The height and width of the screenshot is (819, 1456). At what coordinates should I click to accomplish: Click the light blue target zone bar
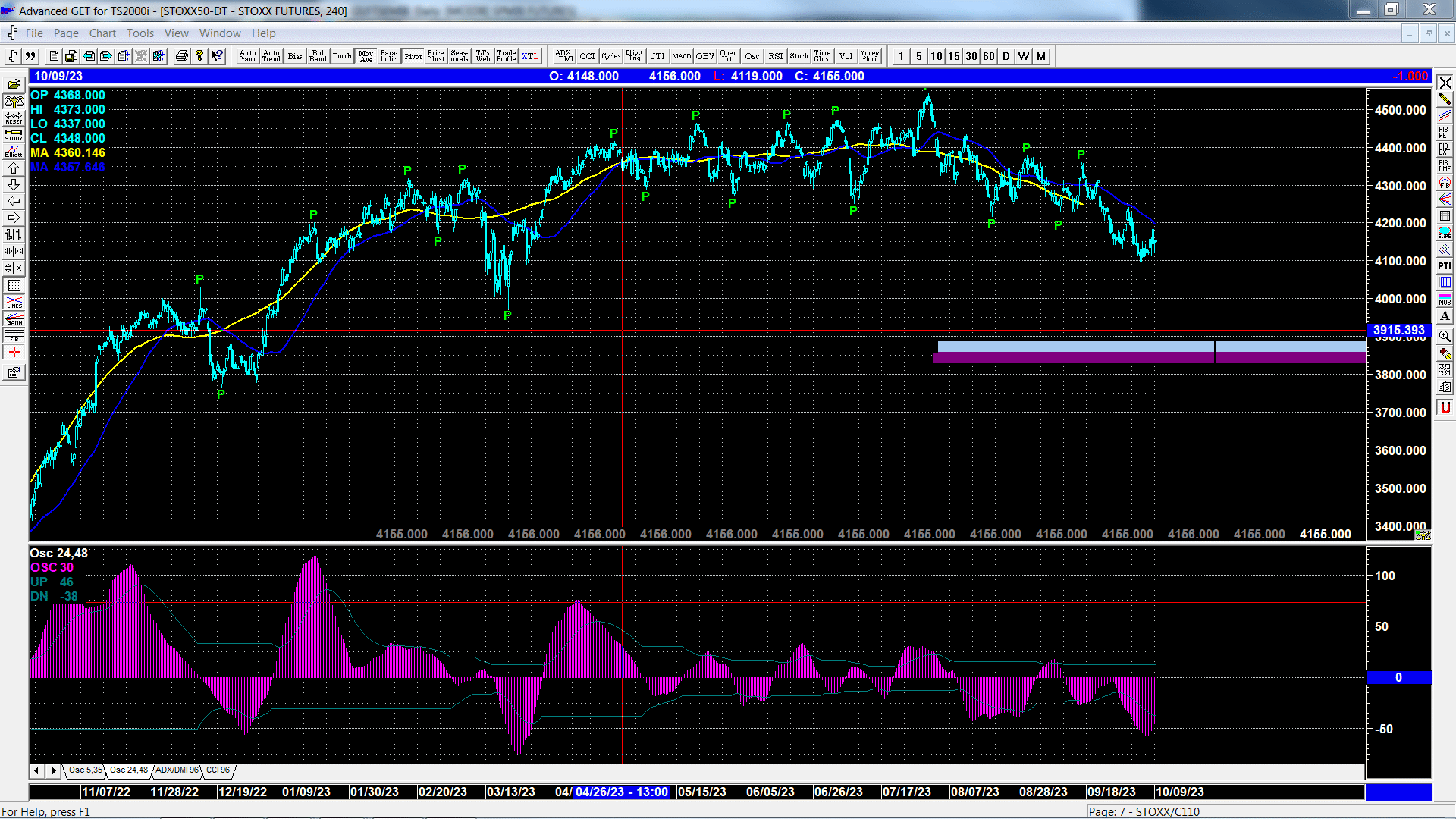coord(1151,347)
